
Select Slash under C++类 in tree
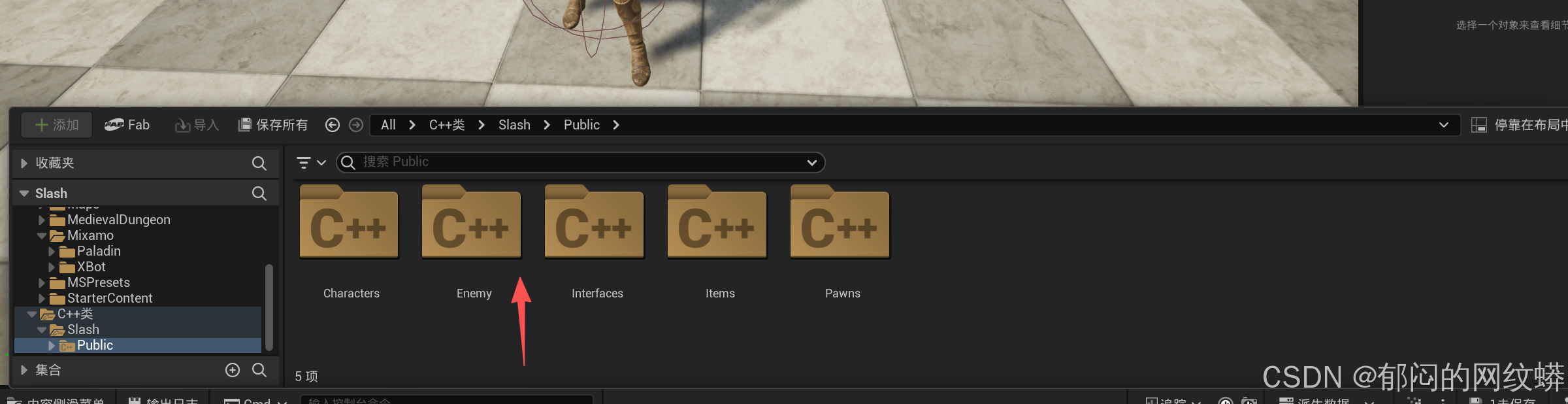tap(83, 329)
